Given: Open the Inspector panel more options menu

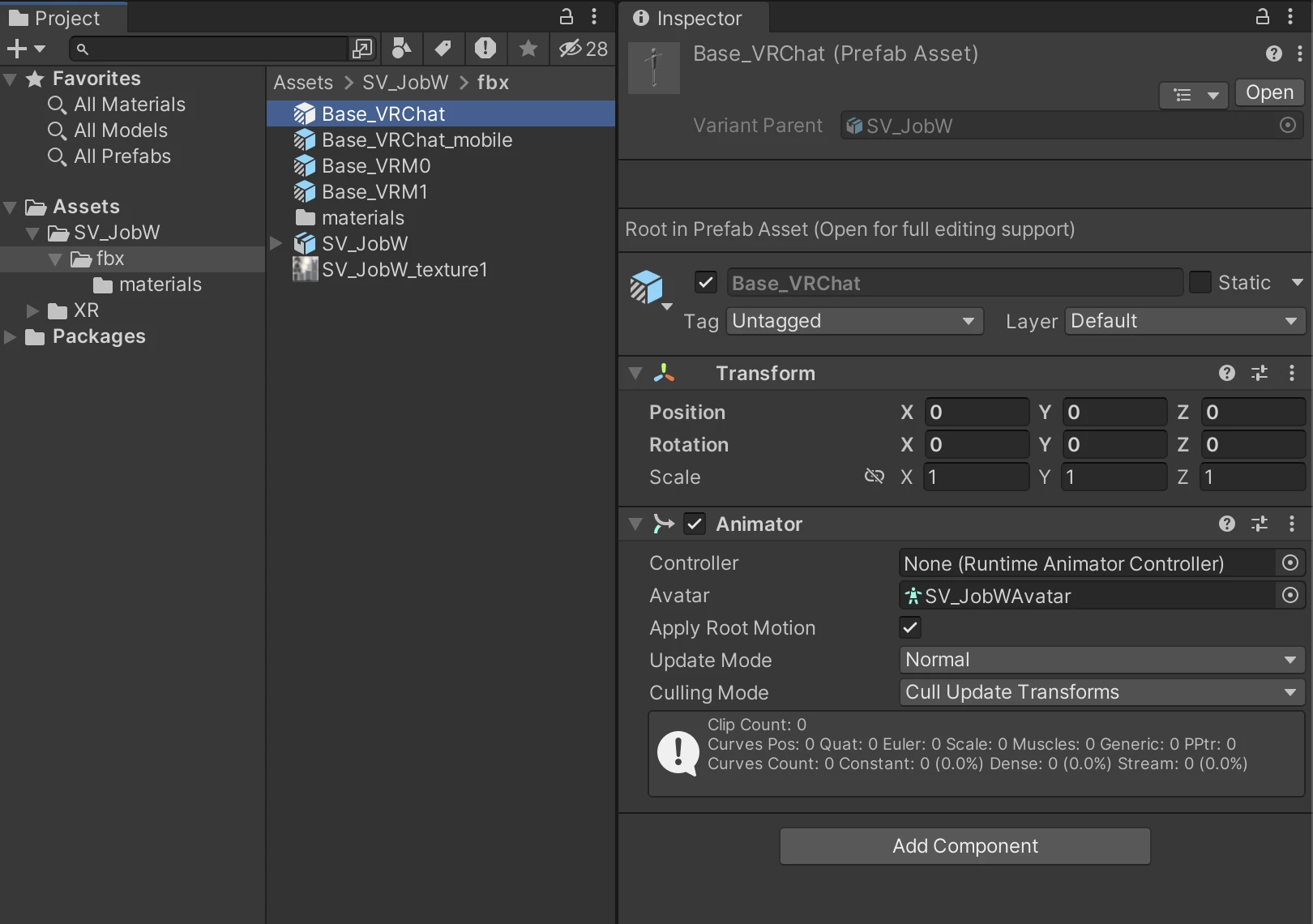Looking at the screenshot, I should [1290, 16].
